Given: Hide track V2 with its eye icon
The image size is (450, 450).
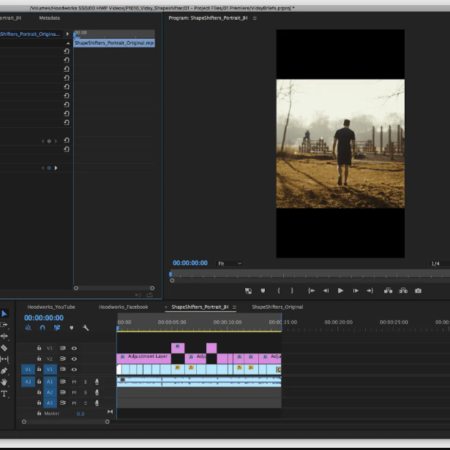Looking at the screenshot, I should (74, 359).
